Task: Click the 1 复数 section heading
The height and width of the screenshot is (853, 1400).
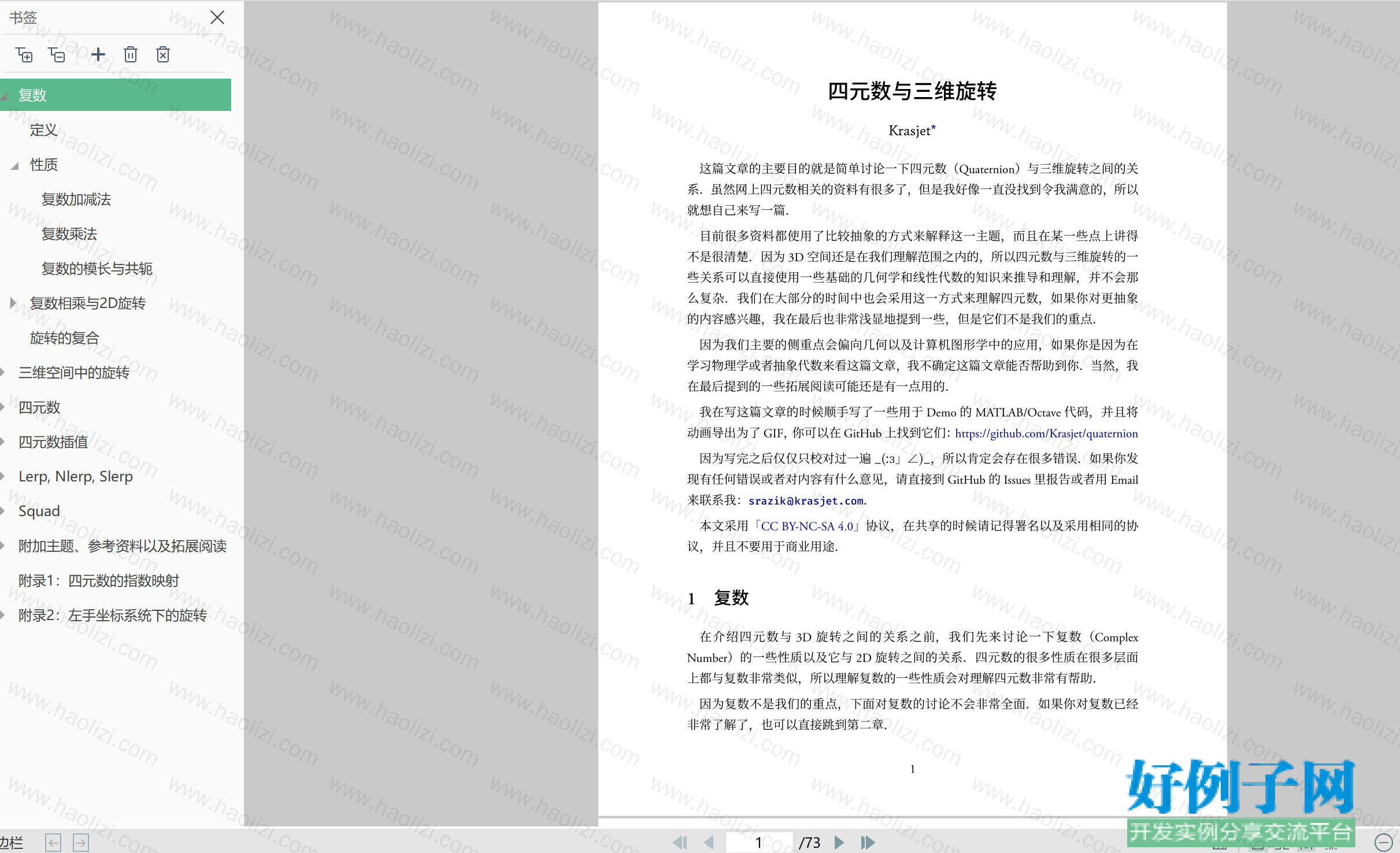Action: pos(718,598)
